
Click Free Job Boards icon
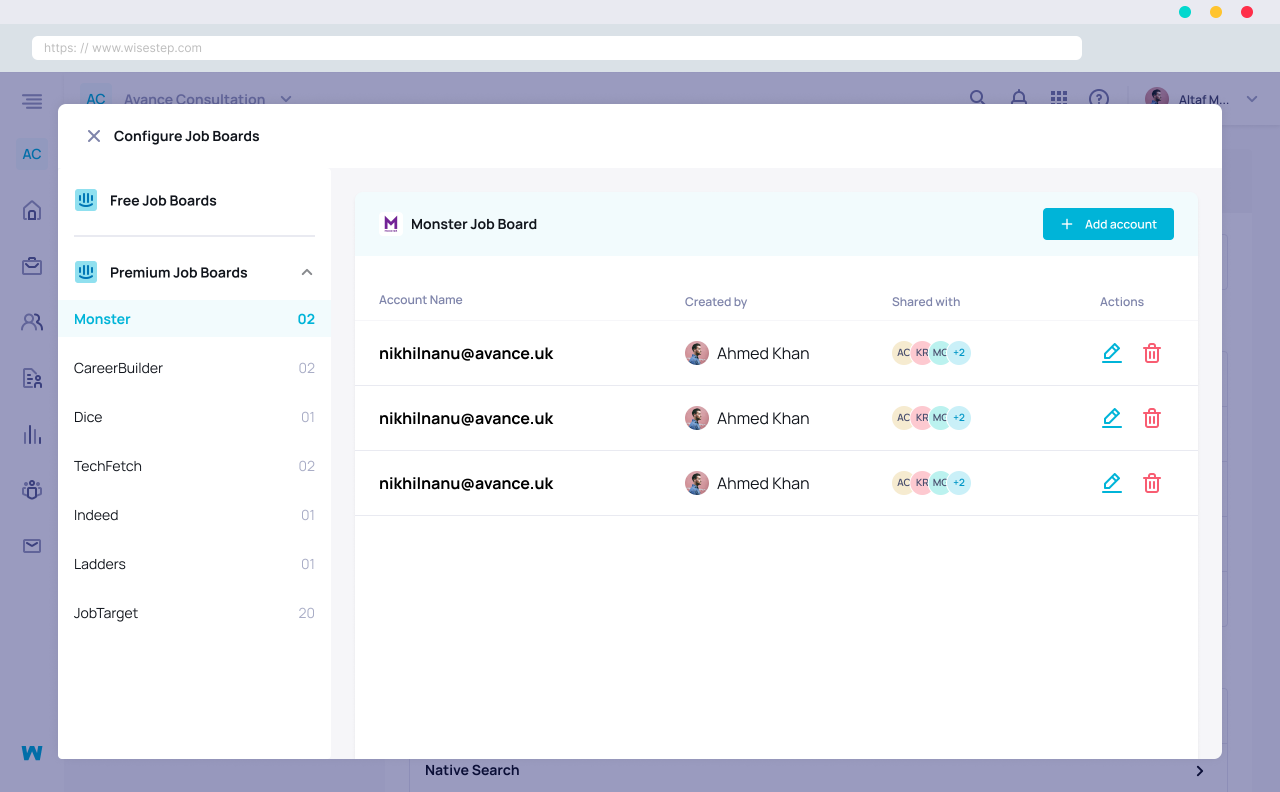coord(86,200)
